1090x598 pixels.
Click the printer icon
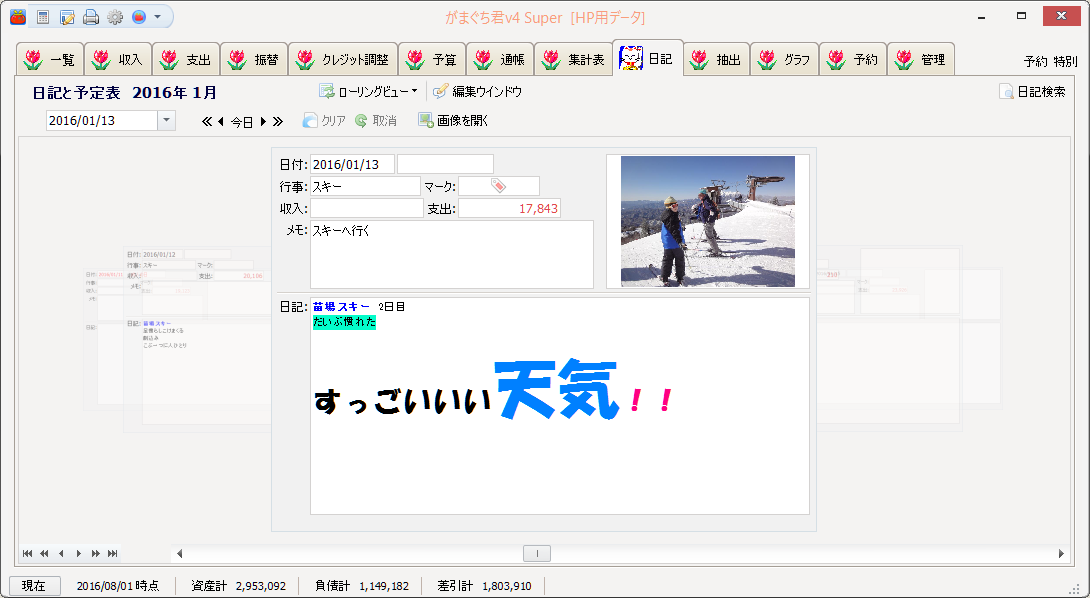point(91,17)
